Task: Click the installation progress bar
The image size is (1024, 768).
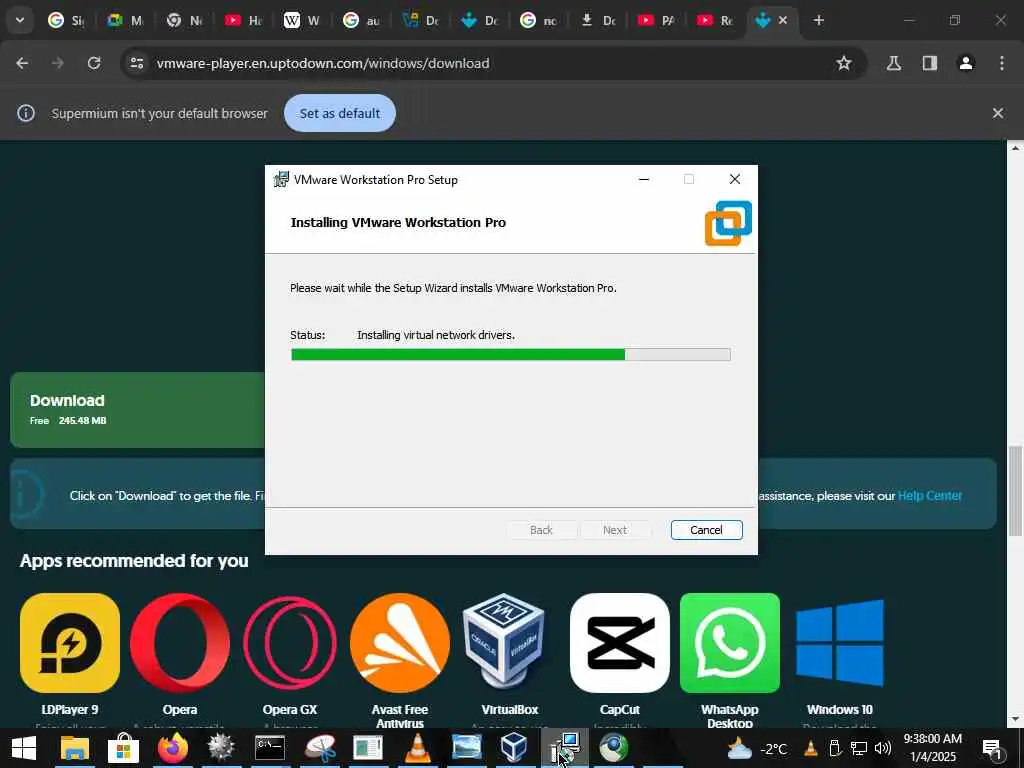Action: tap(511, 355)
